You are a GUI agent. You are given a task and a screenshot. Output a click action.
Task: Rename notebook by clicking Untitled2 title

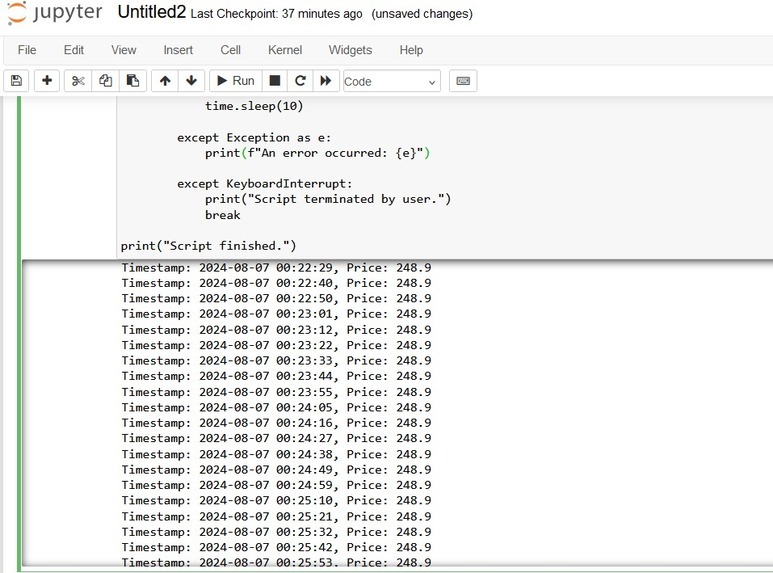tap(151, 12)
